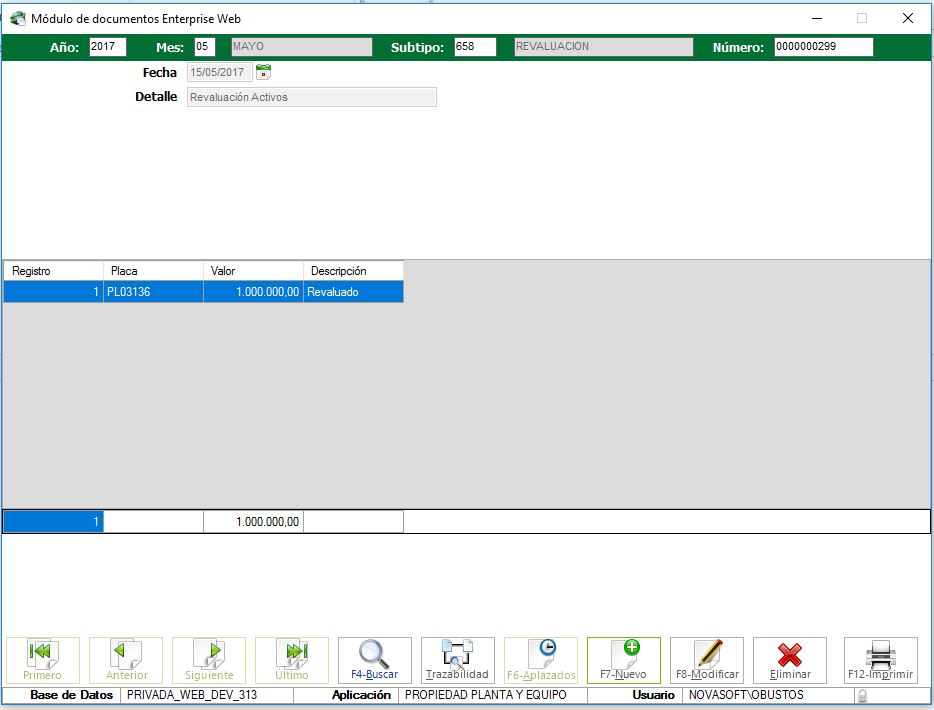This screenshot has height=710, width=934.
Task: Open the calendar picker next to Fecha
Action: [x=263, y=72]
